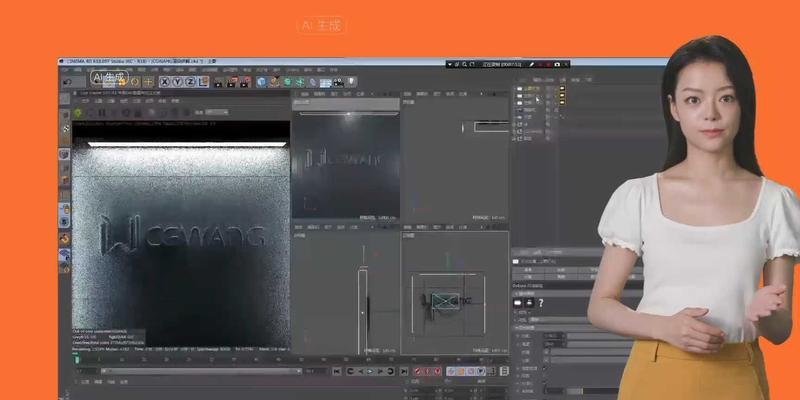
Task: Toggle the Parameter keyframe channel
Action: coord(479,371)
